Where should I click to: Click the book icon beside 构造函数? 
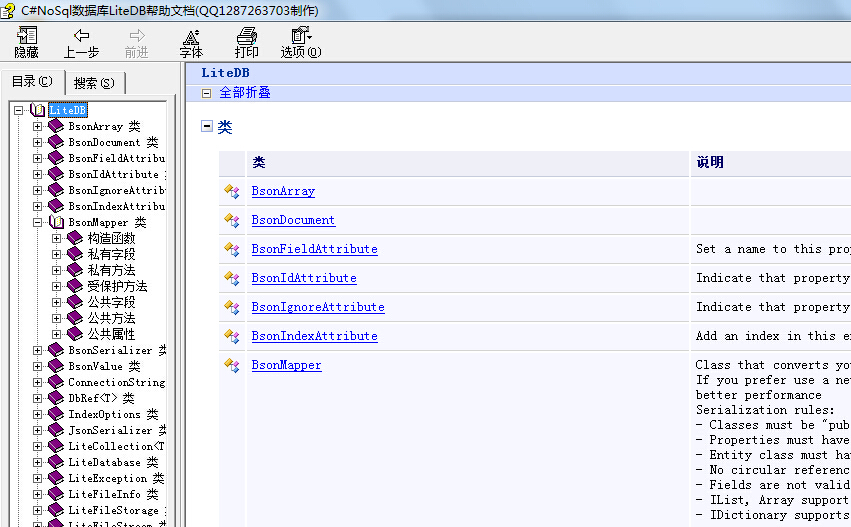coord(75,238)
